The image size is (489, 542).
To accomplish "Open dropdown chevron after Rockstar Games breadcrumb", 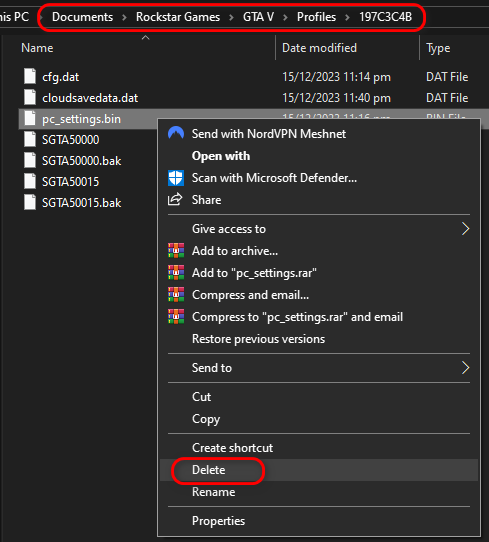I will (231, 17).
